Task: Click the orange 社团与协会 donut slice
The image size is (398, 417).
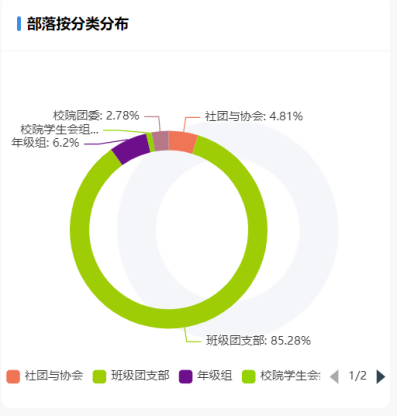Action: tap(182, 142)
